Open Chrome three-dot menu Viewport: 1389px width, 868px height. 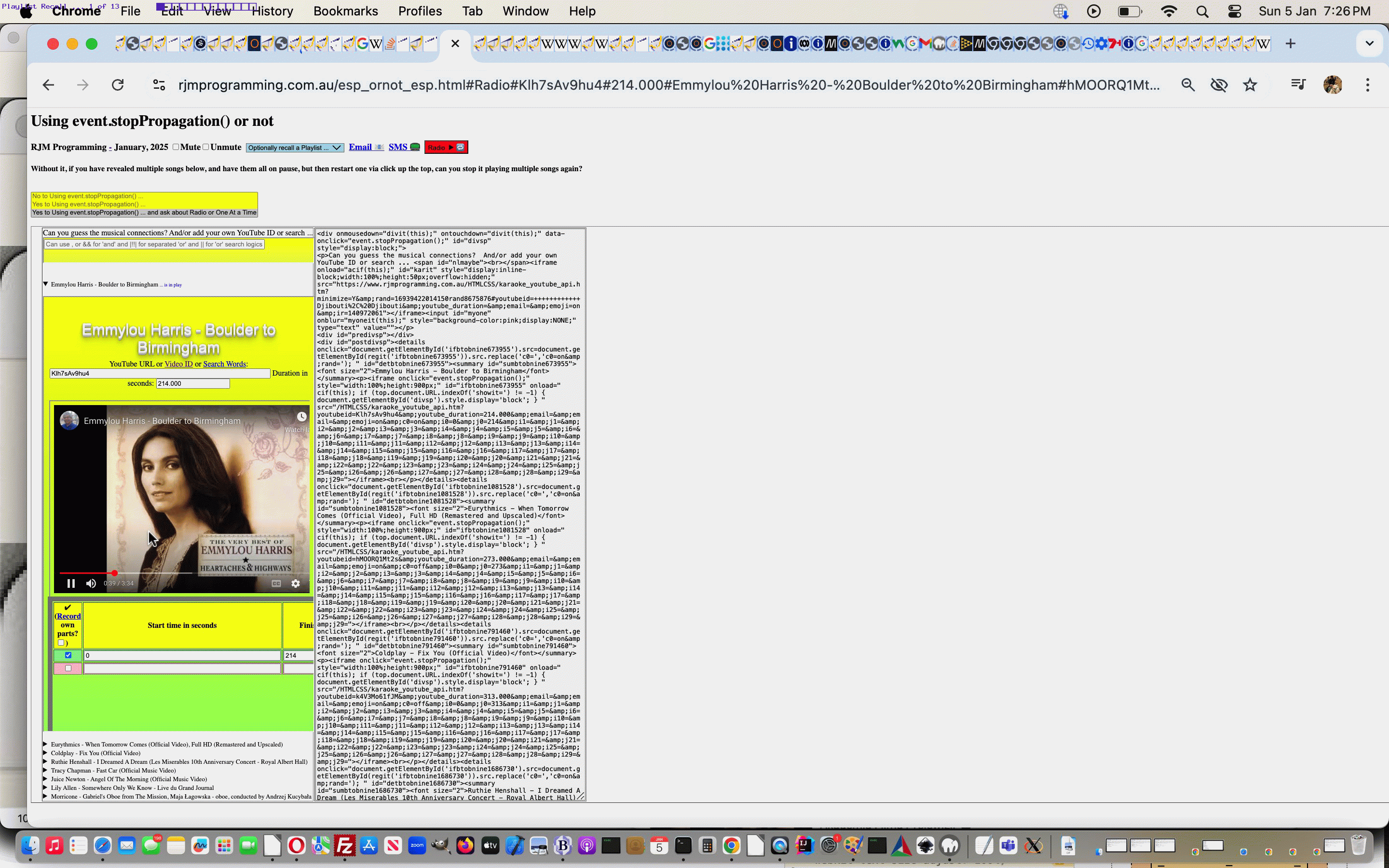tap(1367, 85)
